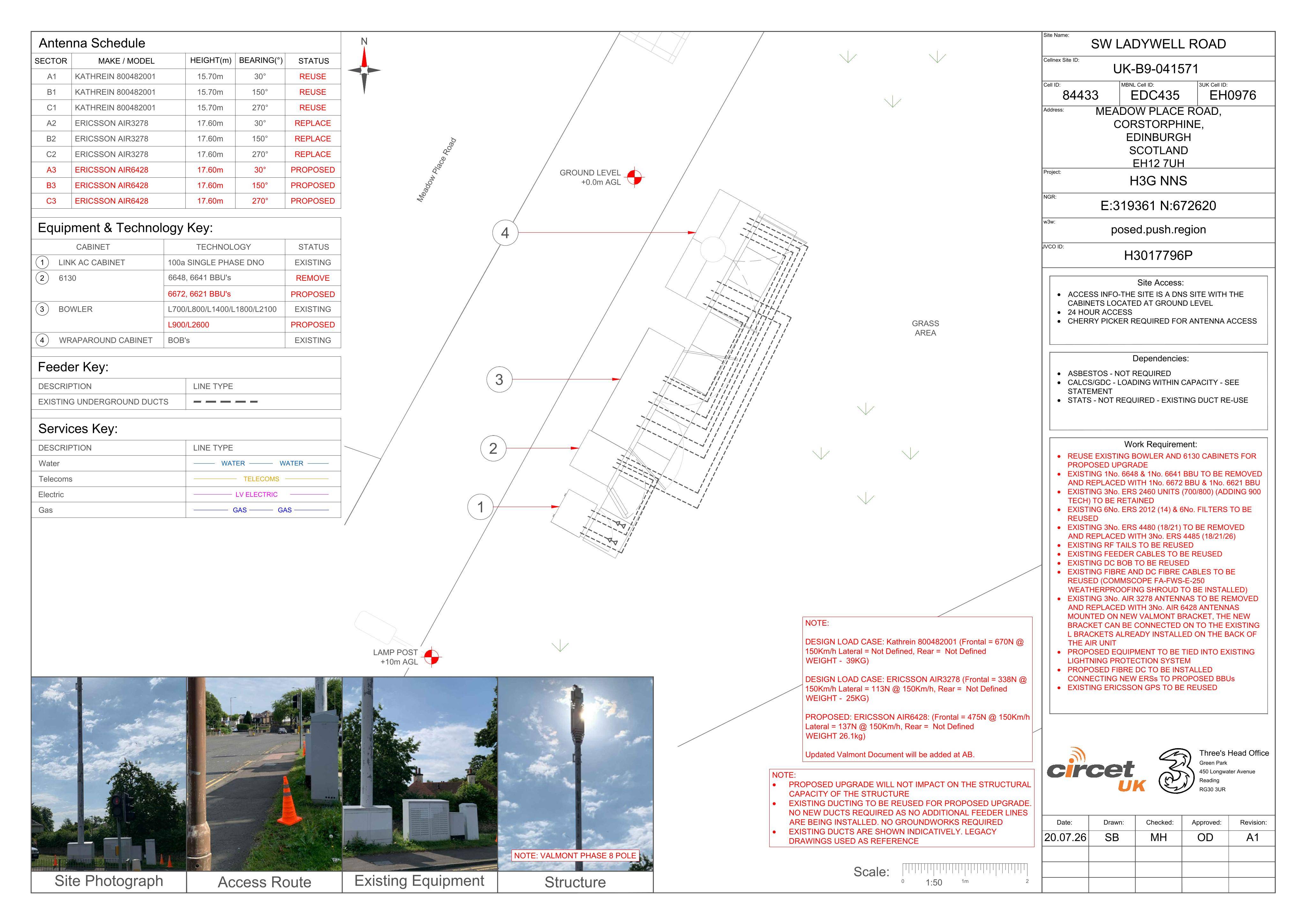Click the NOTE: VALMONT PHASE 8 POLE label
The height and width of the screenshot is (924, 1307).
575,856
